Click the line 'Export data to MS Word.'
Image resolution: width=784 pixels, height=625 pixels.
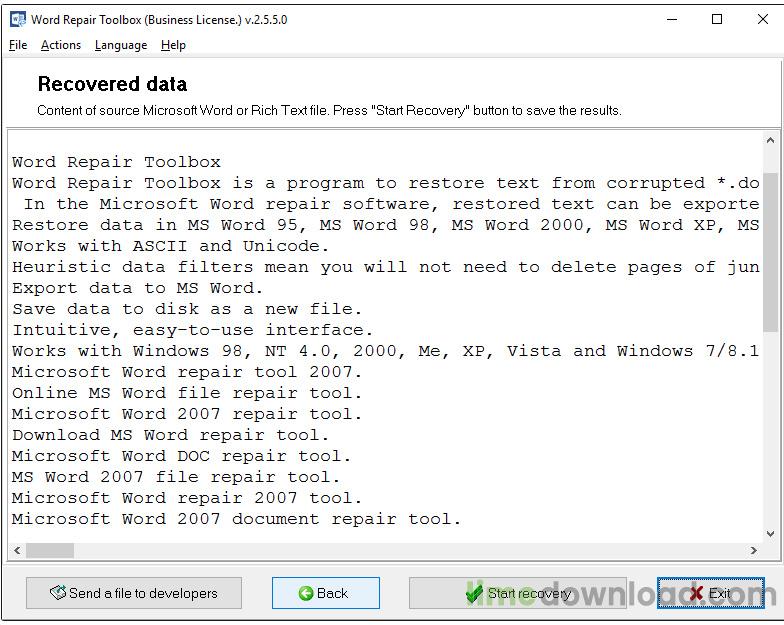coord(137,288)
